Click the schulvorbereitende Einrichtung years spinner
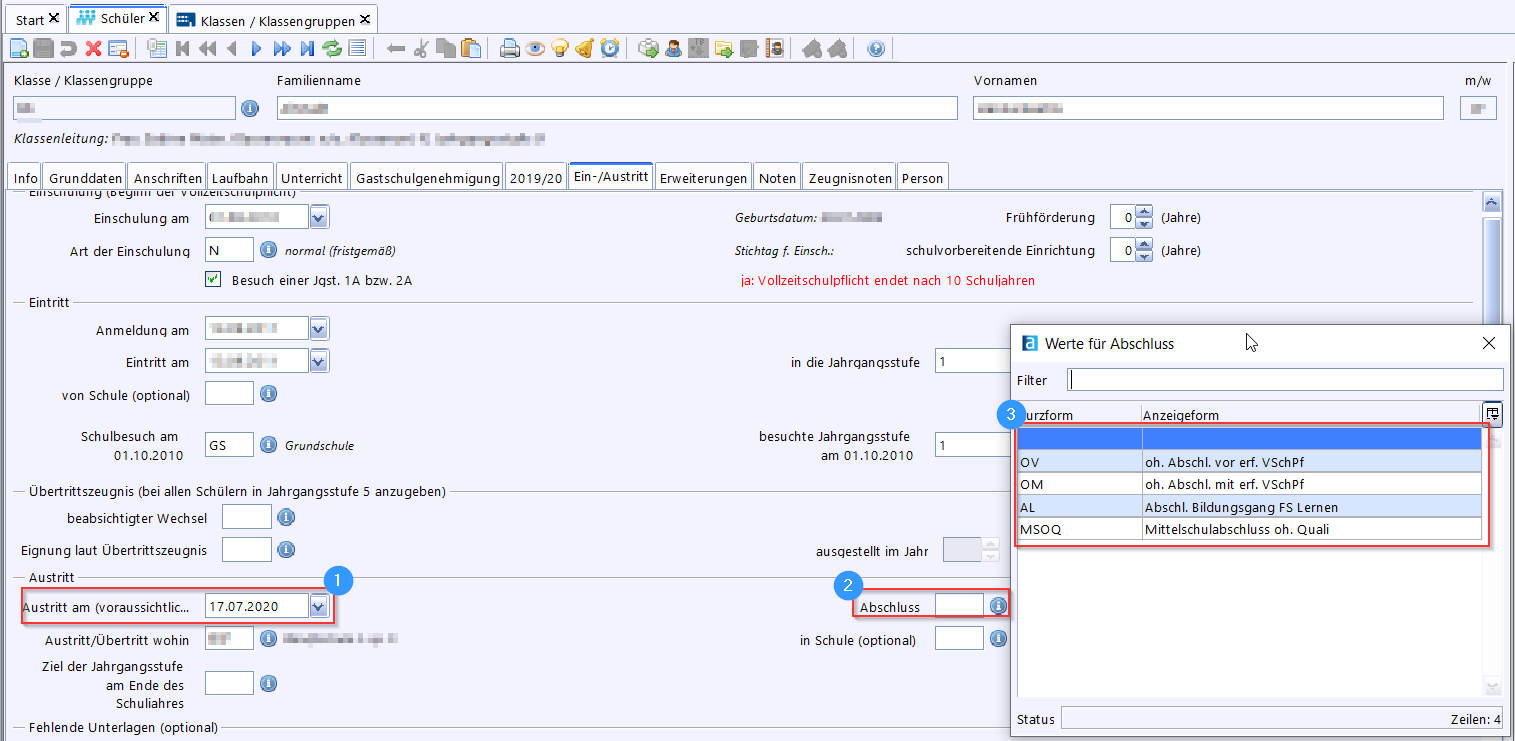The width and height of the screenshot is (1515, 741). click(1146, 250)
